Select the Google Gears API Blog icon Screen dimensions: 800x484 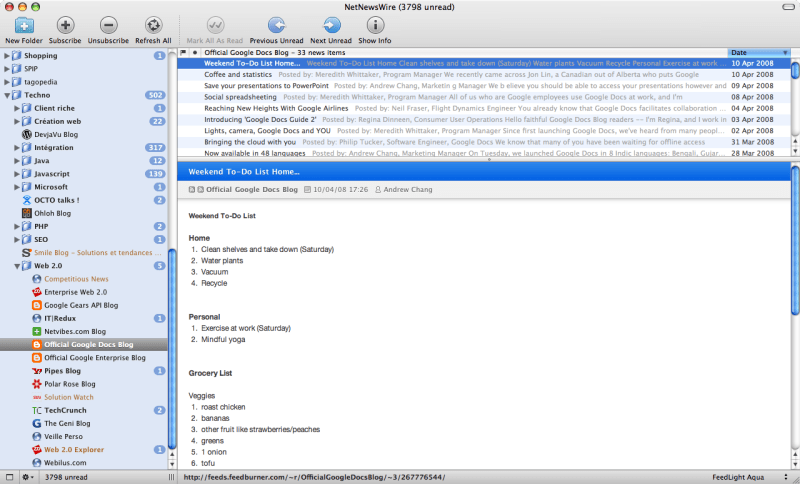(37, 305)
